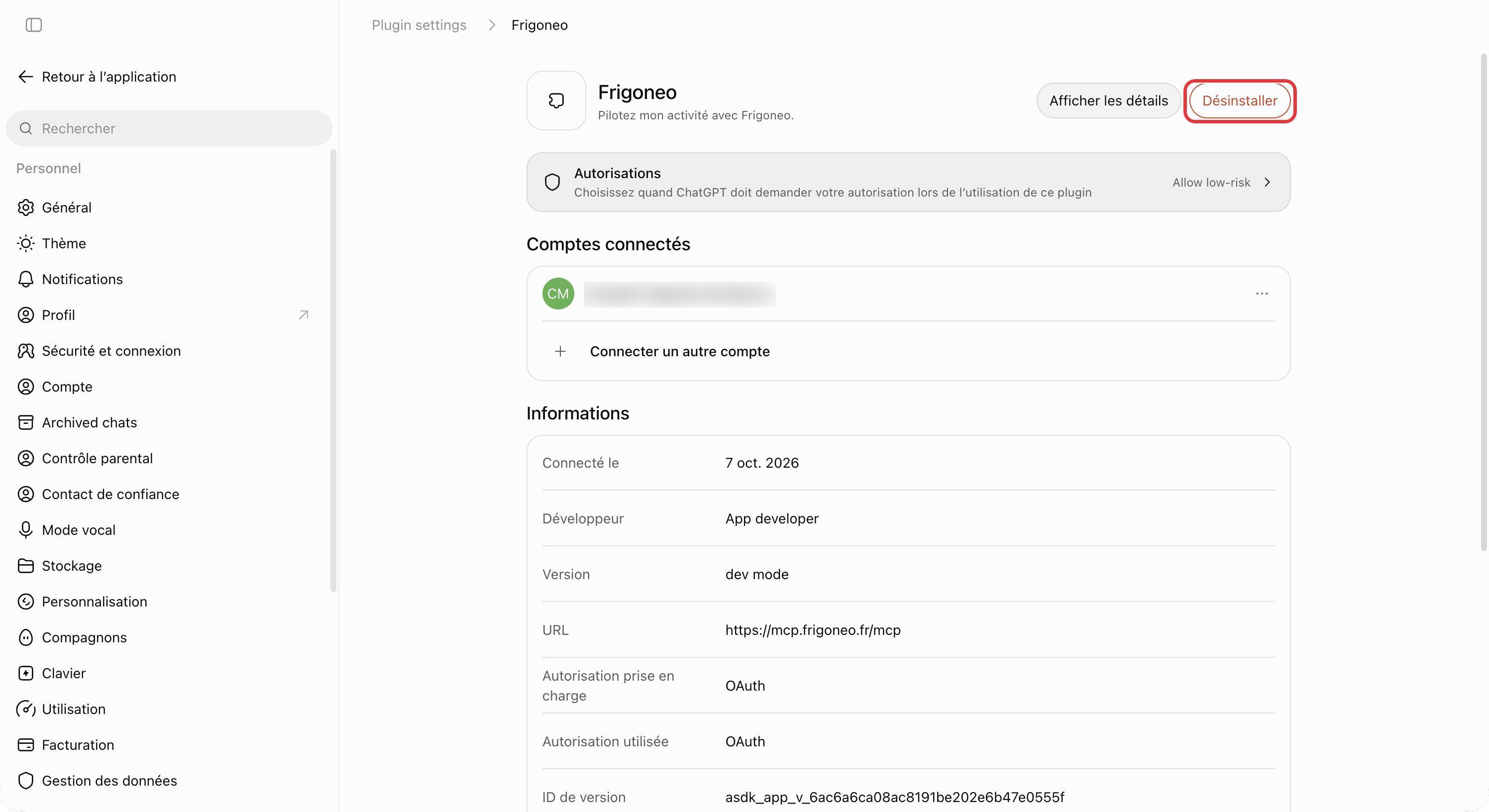This screenshot has width=1489, height=812.
Task: Click the URL https://mcp.frigoneo.fr/mcp
Action: pos(813,630)
